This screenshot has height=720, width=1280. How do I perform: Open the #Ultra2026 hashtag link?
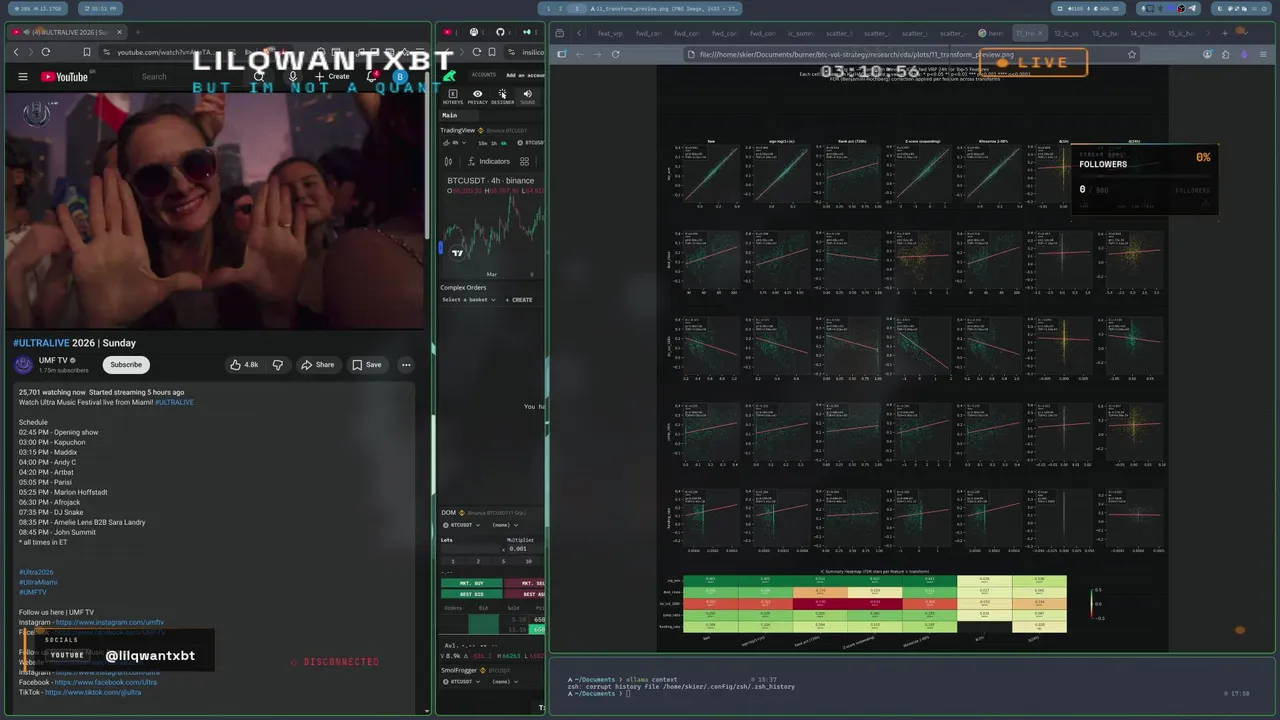36,572
